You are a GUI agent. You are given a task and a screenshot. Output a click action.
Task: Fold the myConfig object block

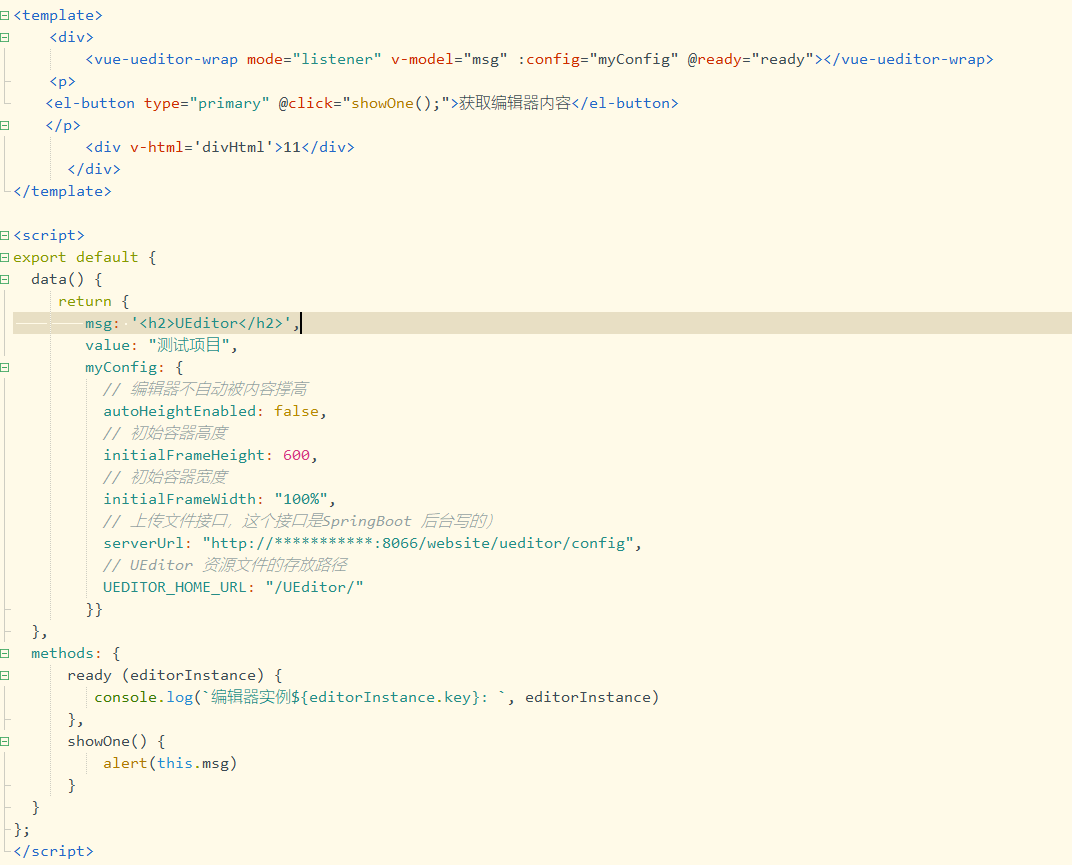(5, 367)
